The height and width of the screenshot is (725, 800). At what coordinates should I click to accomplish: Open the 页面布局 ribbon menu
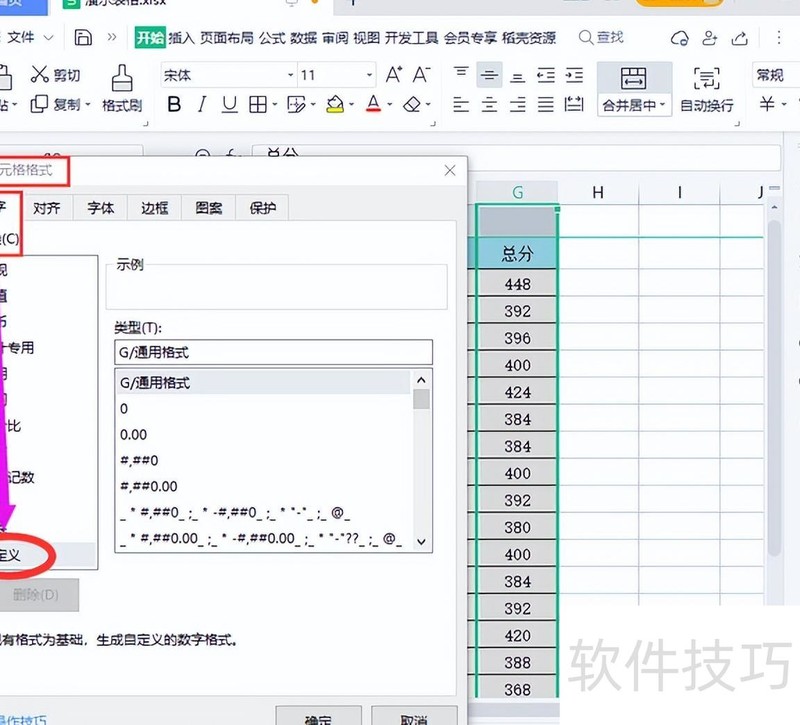tap(226, 38)
